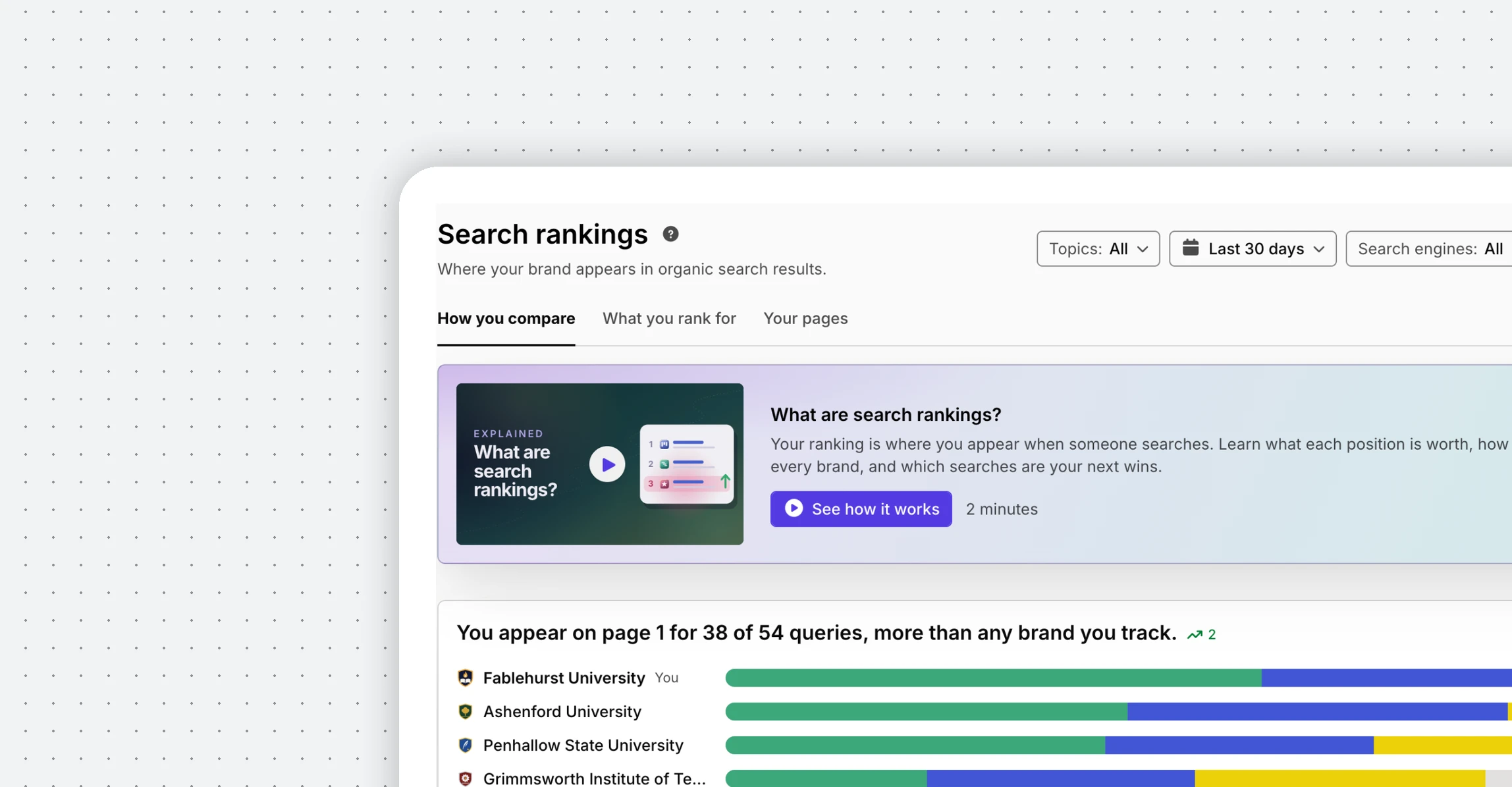Screen dimensions: 1512x787
Task: Click the green bar segment for Fablehurst University
Action: [993, 678]
